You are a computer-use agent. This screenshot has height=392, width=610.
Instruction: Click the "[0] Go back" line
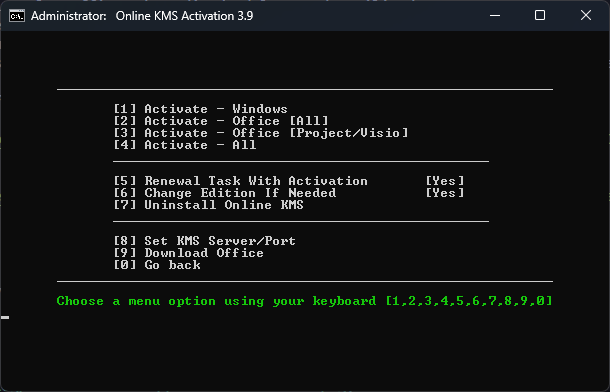click(x=157, y=265)
